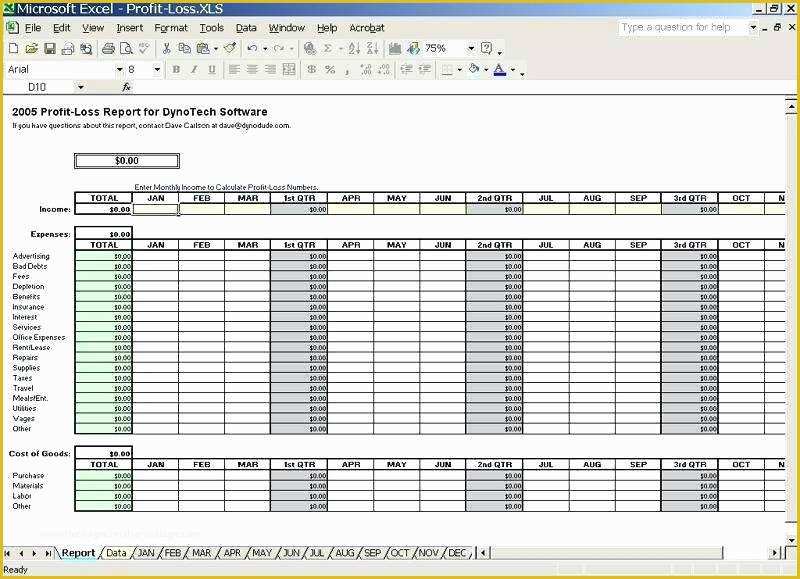
Task: Click the horizontal scrollbar right arrow
Action: point(774,552)
